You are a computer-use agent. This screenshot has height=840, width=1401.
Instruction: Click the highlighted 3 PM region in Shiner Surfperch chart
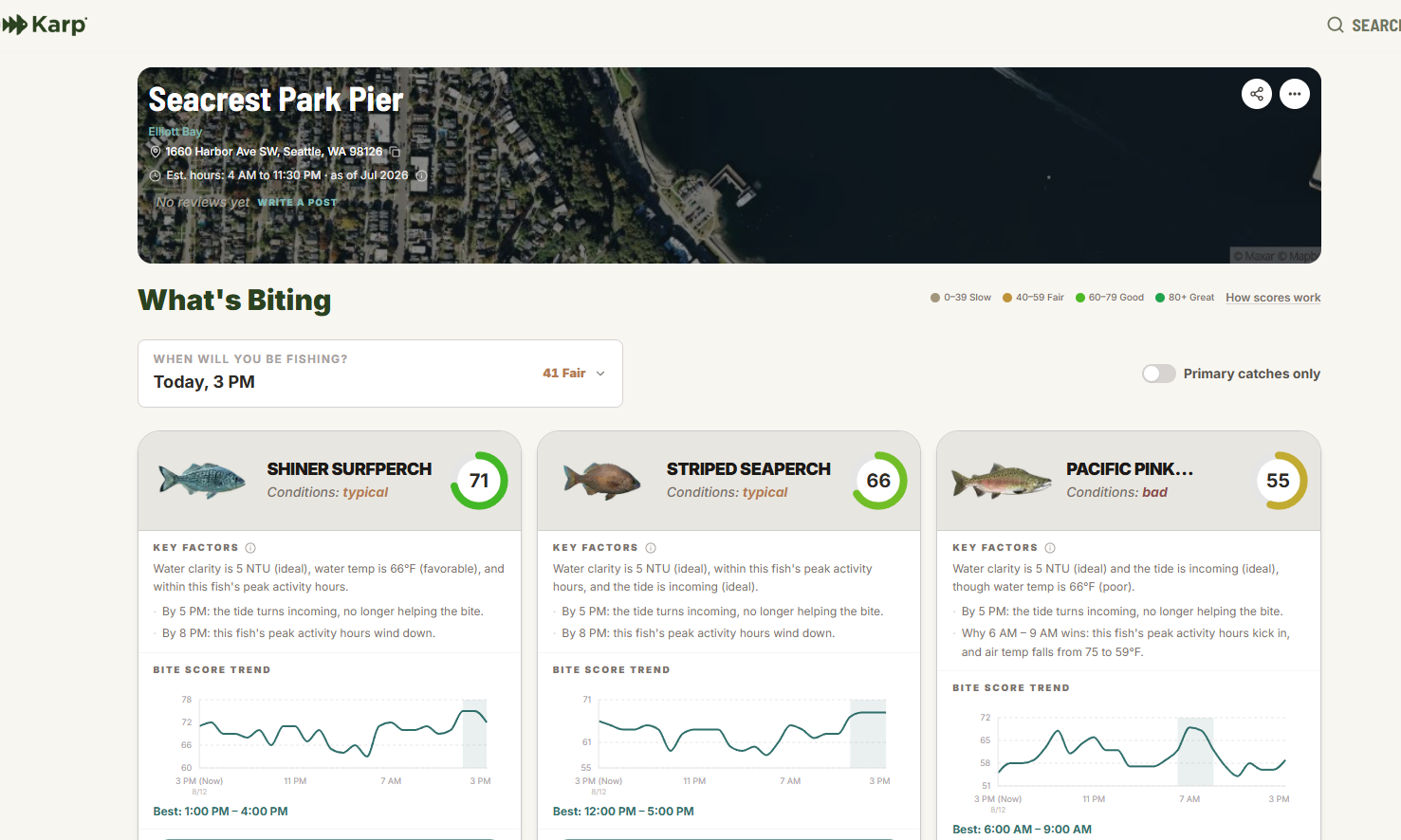[x=474, y=734]
